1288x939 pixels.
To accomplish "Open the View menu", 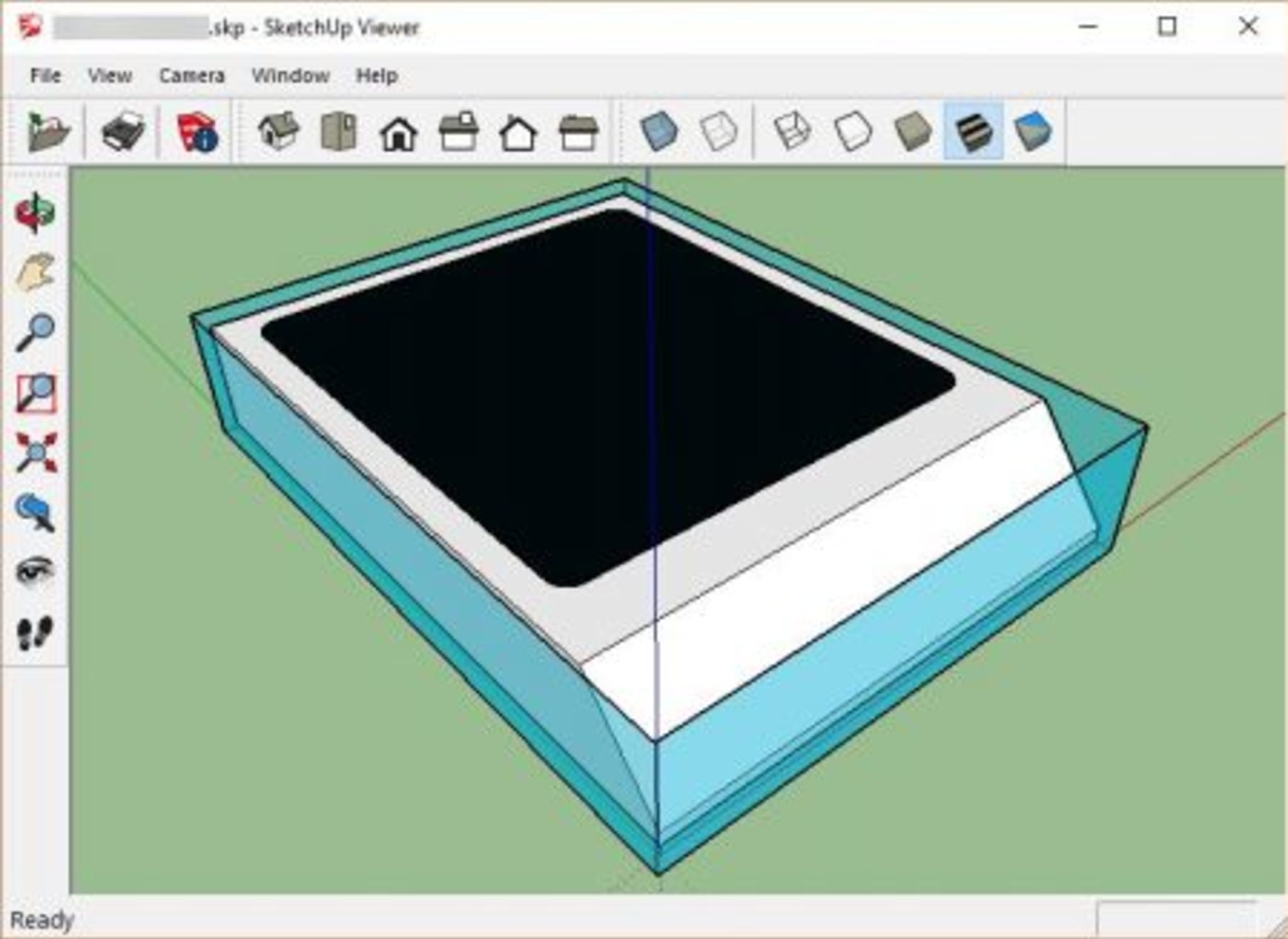I will pyautogui.click(x=109, y=76).
